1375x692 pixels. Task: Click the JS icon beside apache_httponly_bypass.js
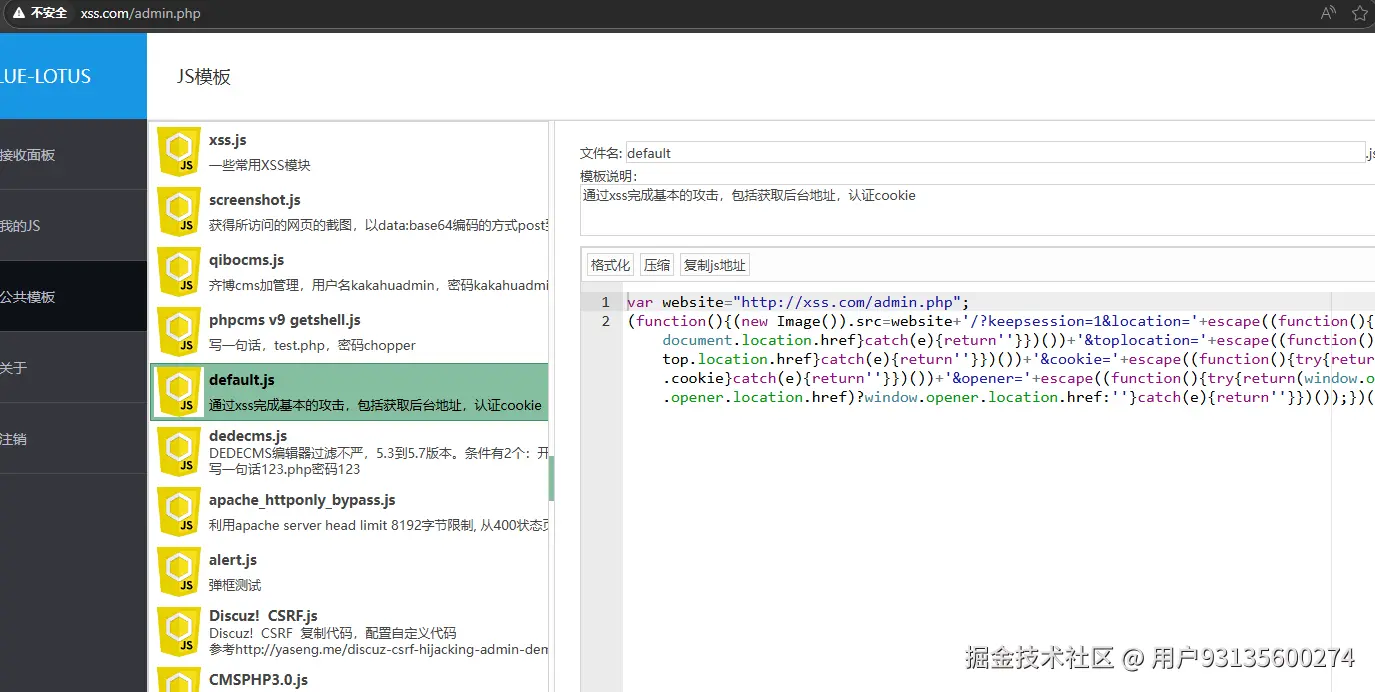(x=179, y=512)
